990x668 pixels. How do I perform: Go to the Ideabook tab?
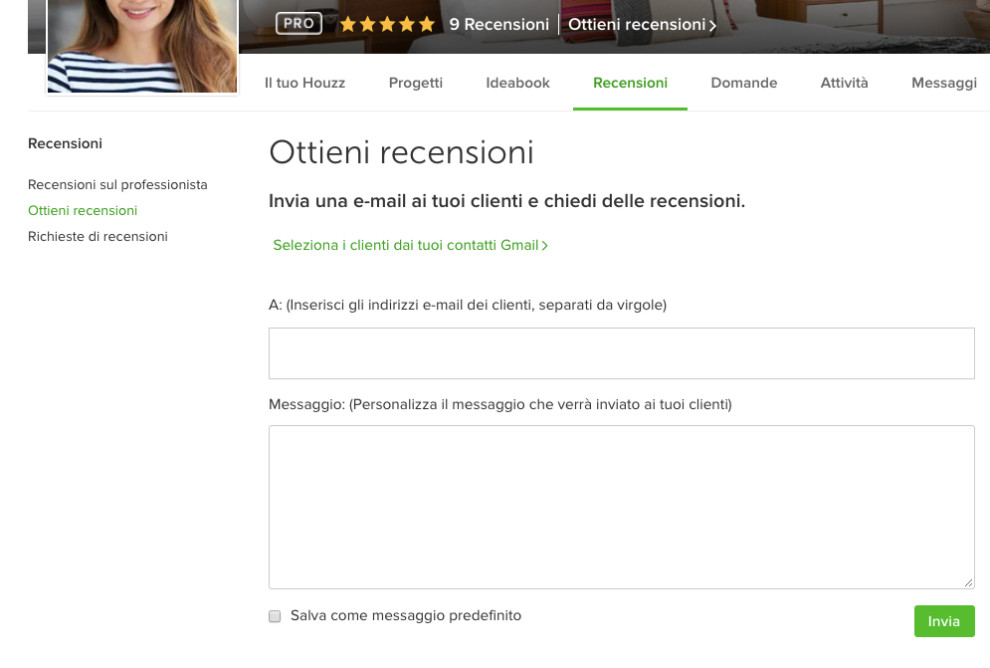(518, 83)
